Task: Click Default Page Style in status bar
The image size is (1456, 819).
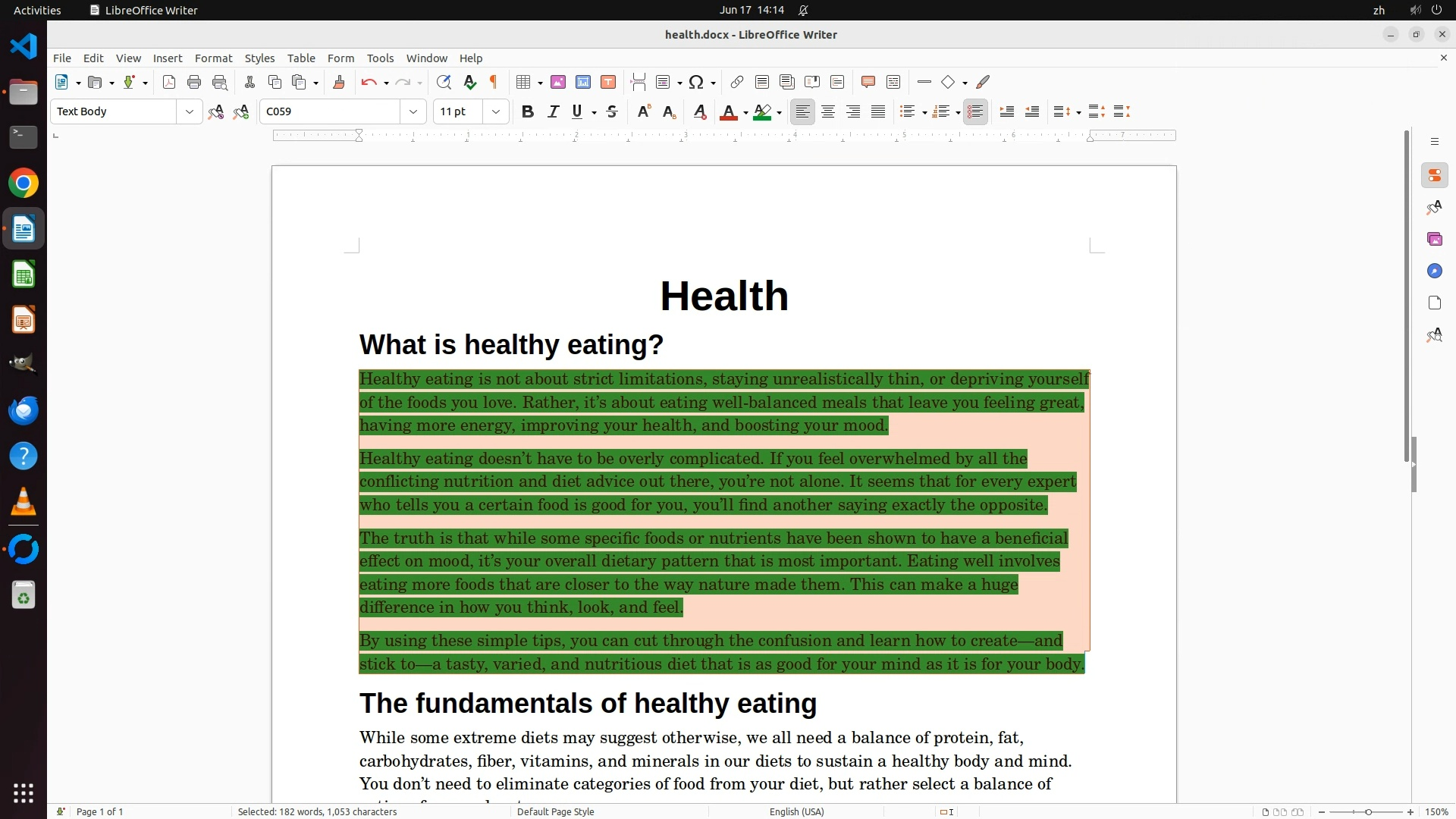Action: tap(555, 811)
